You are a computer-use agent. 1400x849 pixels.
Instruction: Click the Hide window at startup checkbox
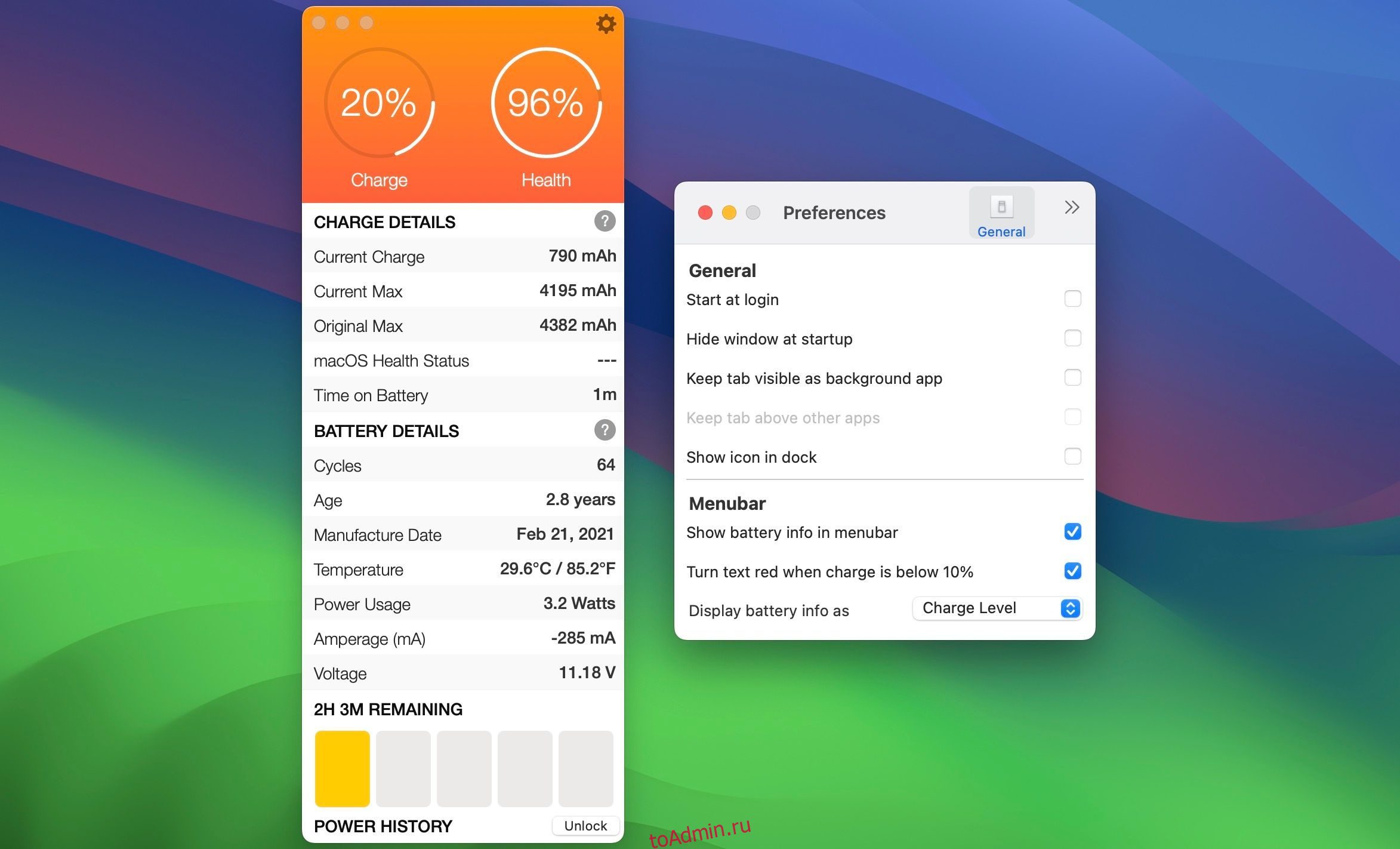tap(1073, 338)
